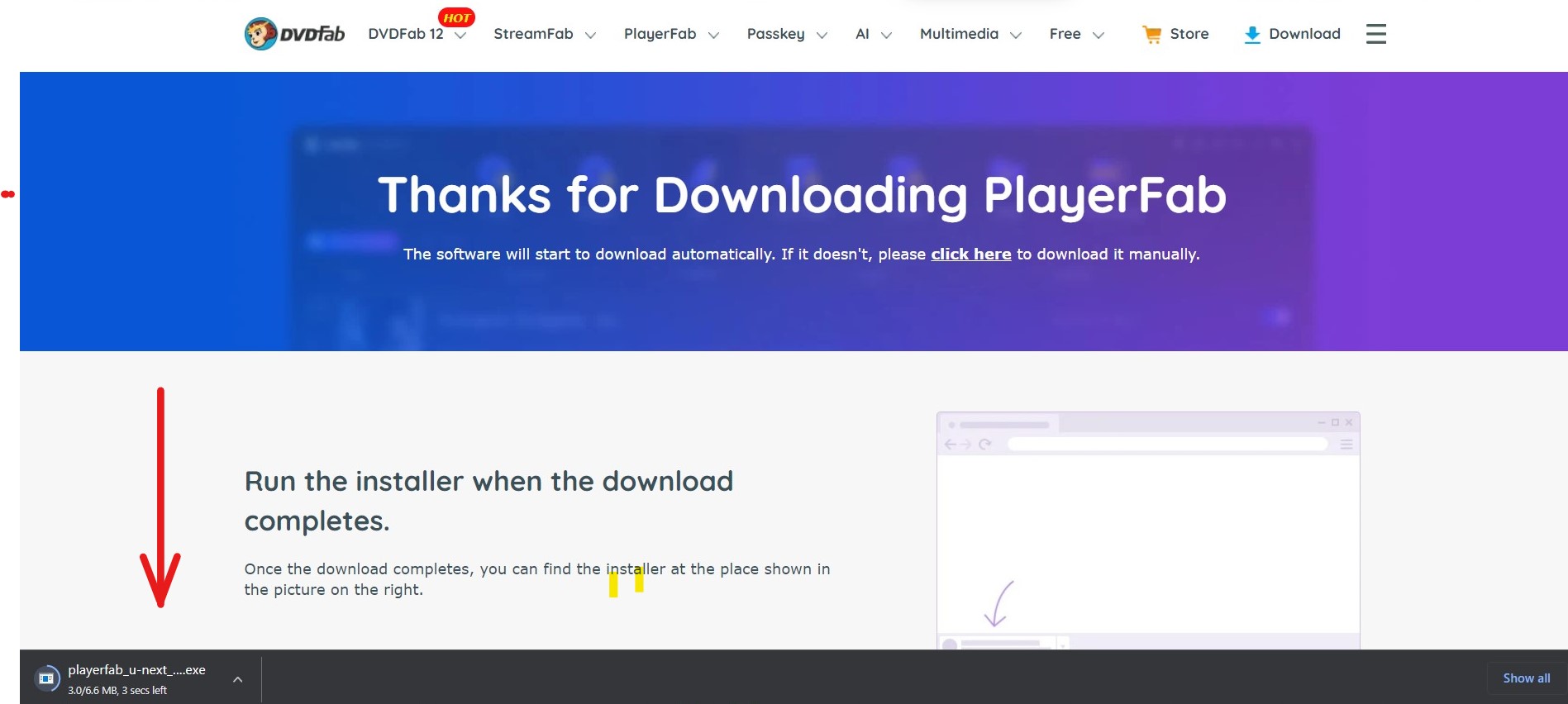Open the StreamFab menu
The height and width of the screenshot is (704, 1568).
pos(533,34)
